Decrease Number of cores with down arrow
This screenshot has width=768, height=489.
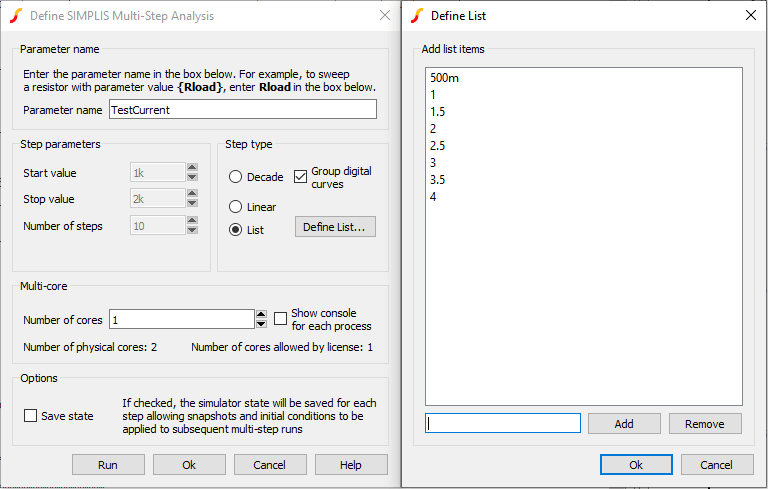(262, 323)
